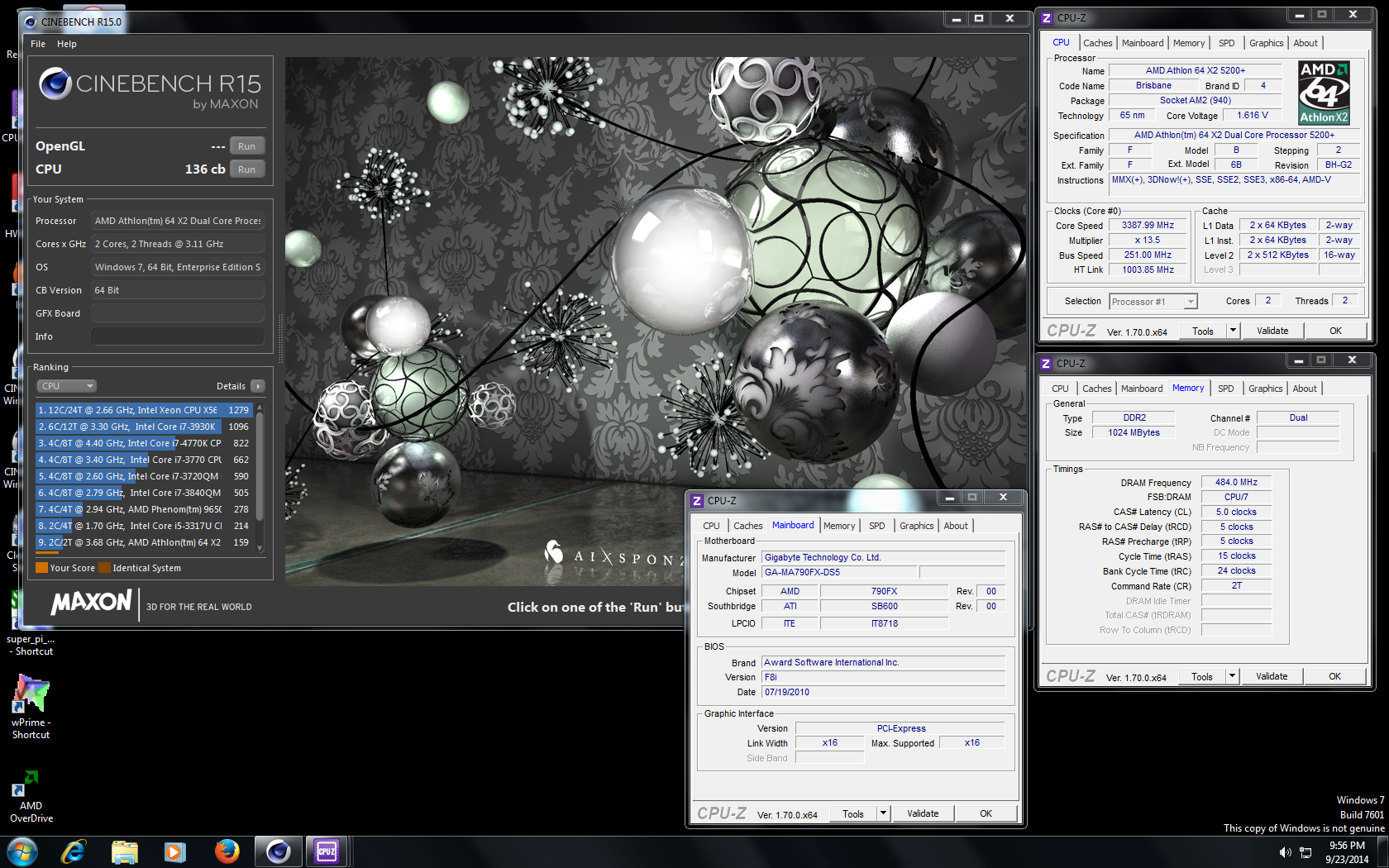This screenshot has width=1389, height=868.
Task: Click Tools button in Mainboard CPU-Z window
Action: click(852, 813)
